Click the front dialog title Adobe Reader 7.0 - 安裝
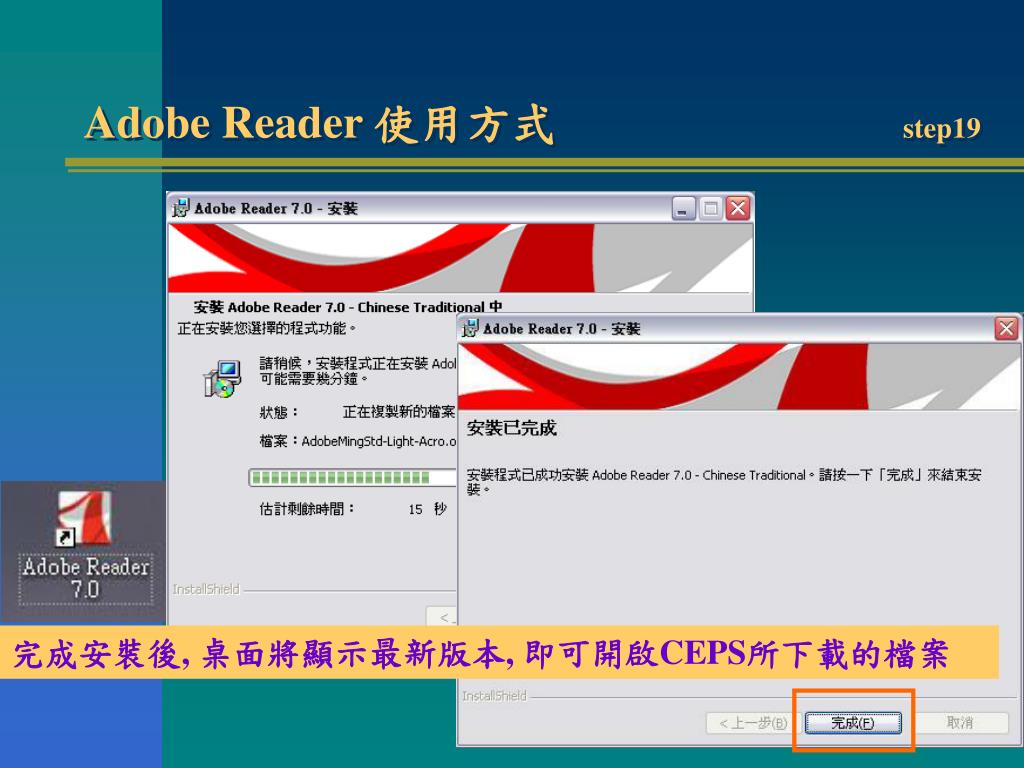Image resolution: width=1024 pixels, height=768 pixels. (562, 328)
